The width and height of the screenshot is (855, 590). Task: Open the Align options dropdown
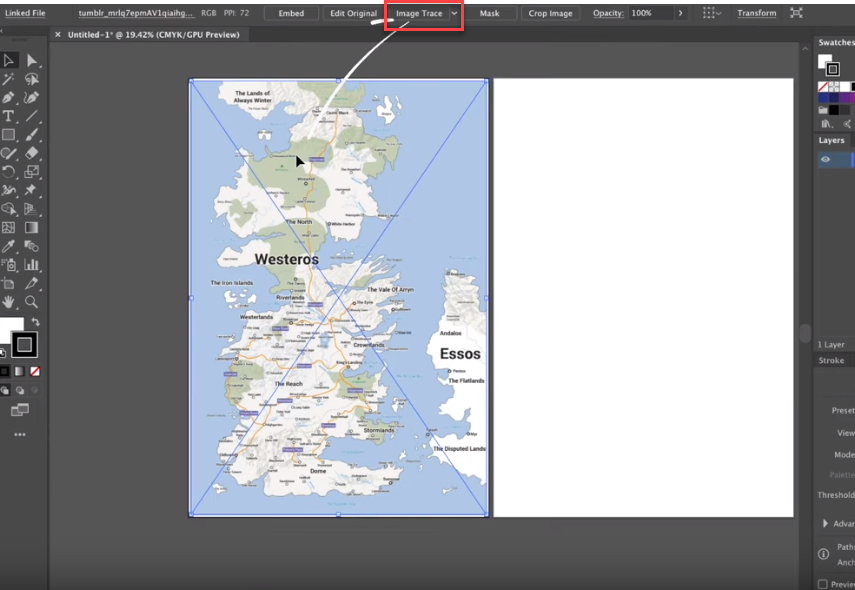point(712,13)
